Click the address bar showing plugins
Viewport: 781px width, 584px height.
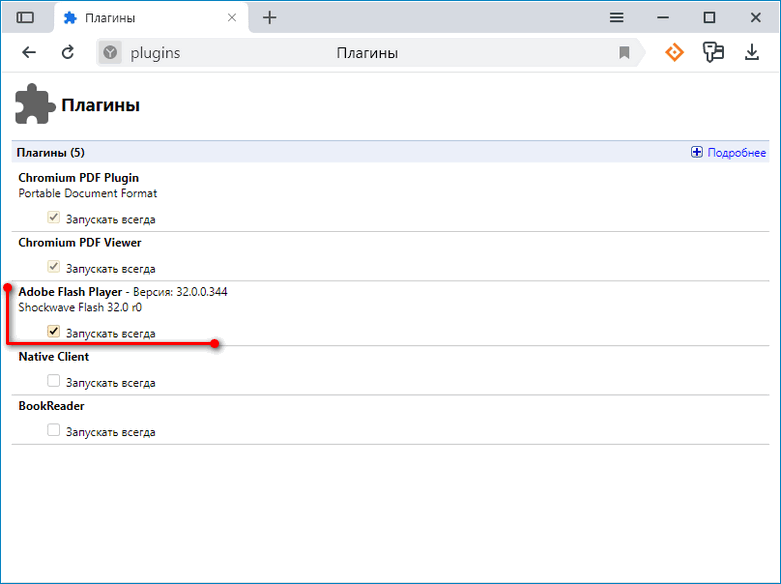pyautogui.click(x=368, y=52)
